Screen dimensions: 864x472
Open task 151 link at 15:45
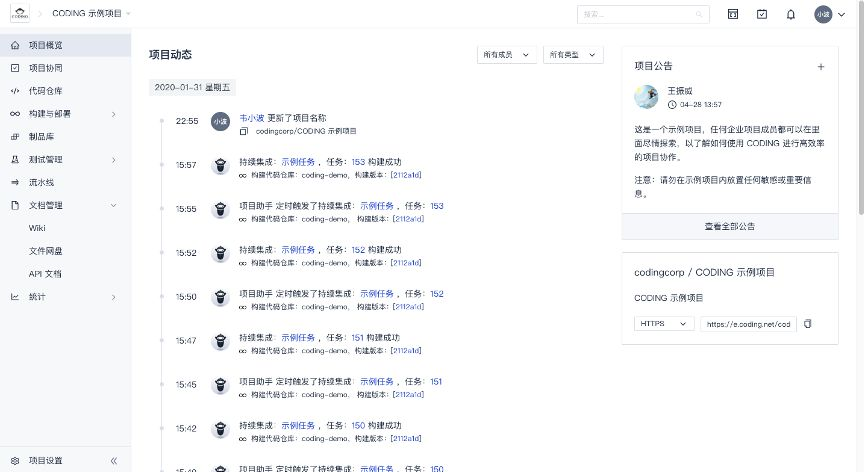pyautogui.click(x=436, y=382)
